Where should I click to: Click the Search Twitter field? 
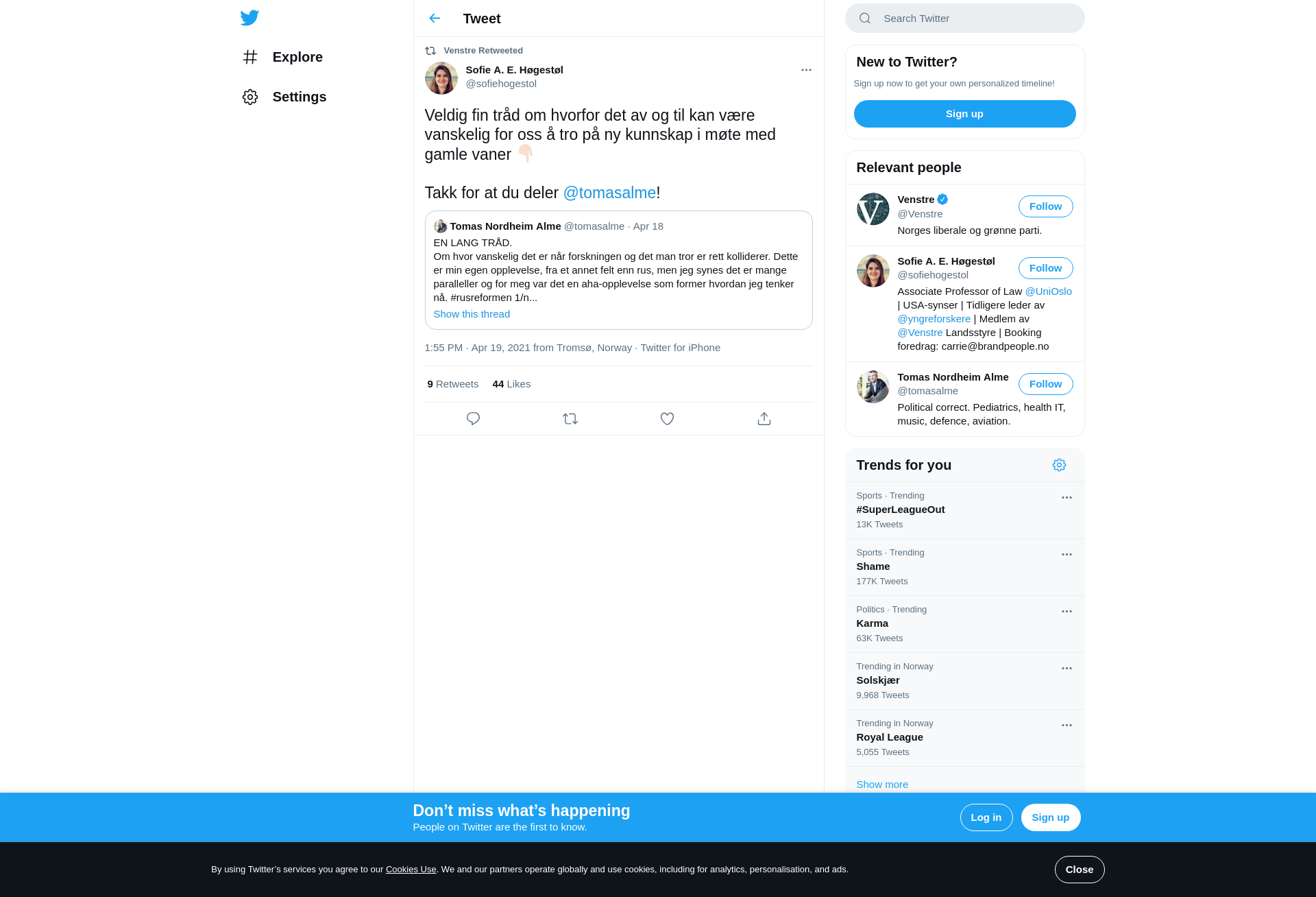tap(964, 19)
